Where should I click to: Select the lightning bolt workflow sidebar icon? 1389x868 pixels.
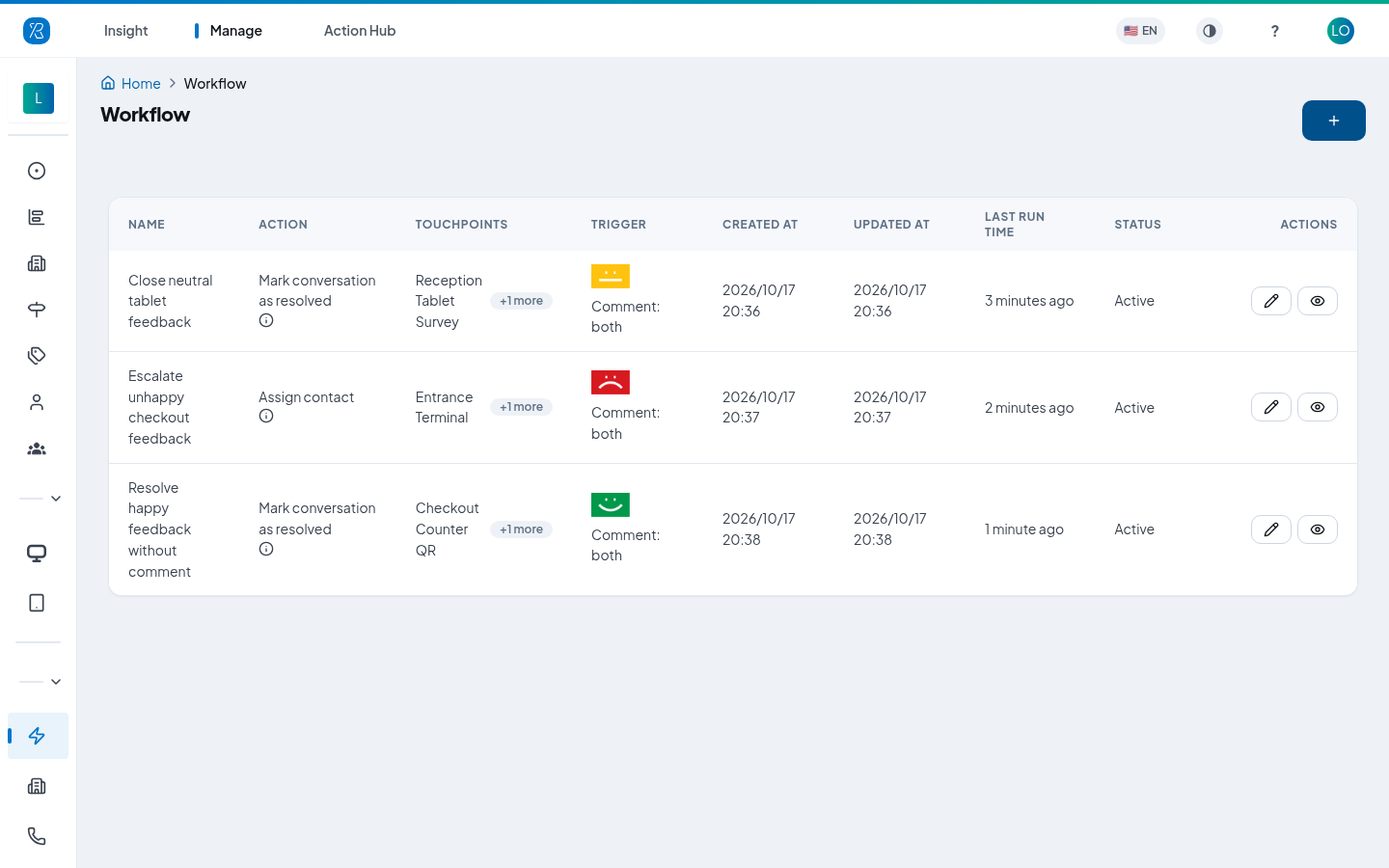pyautogui.click(x=37, y=736)
